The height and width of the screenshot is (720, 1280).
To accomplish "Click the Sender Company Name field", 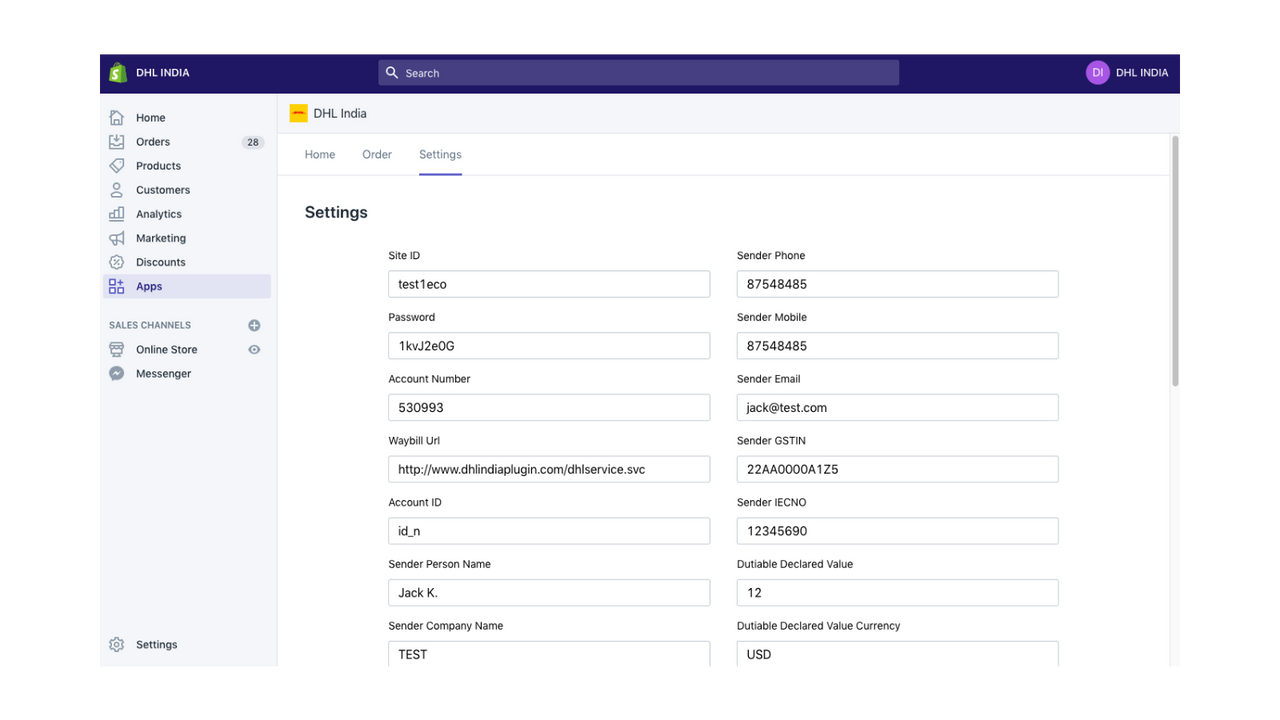I will pyautogui.click(x=549, y=653).
